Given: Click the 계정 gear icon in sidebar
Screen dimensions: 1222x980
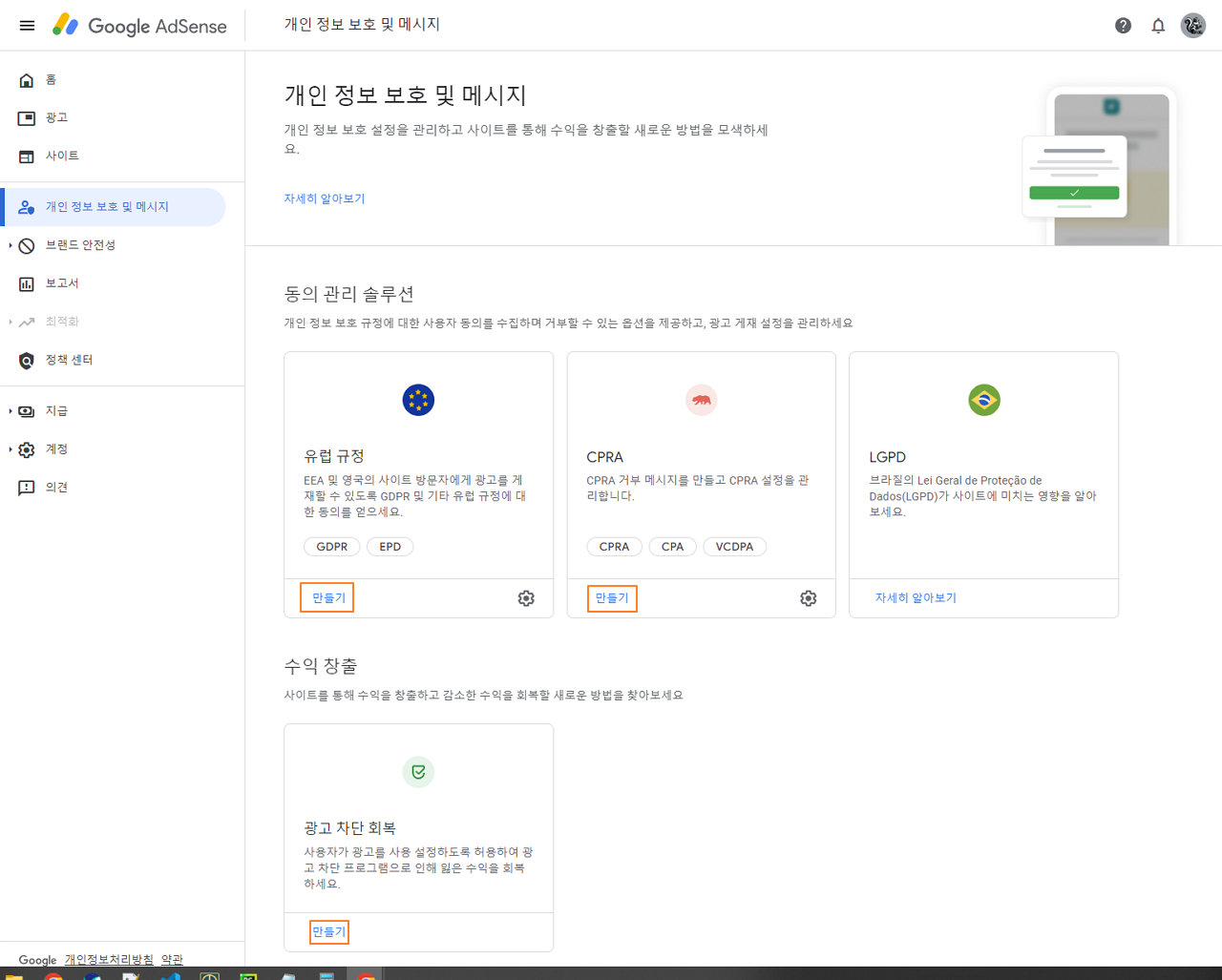Looking at the screenshot, I should click(27, 449).
